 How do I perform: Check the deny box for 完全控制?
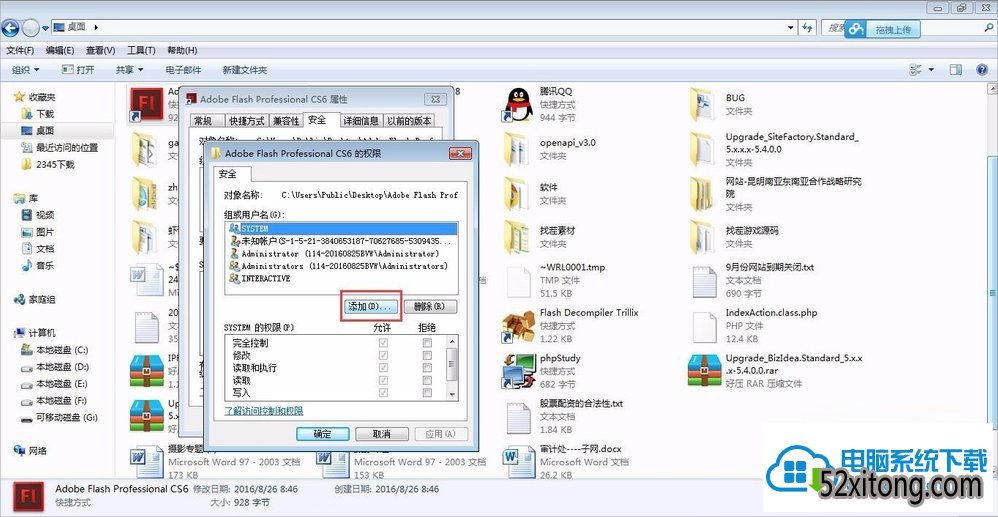point(427,343)
